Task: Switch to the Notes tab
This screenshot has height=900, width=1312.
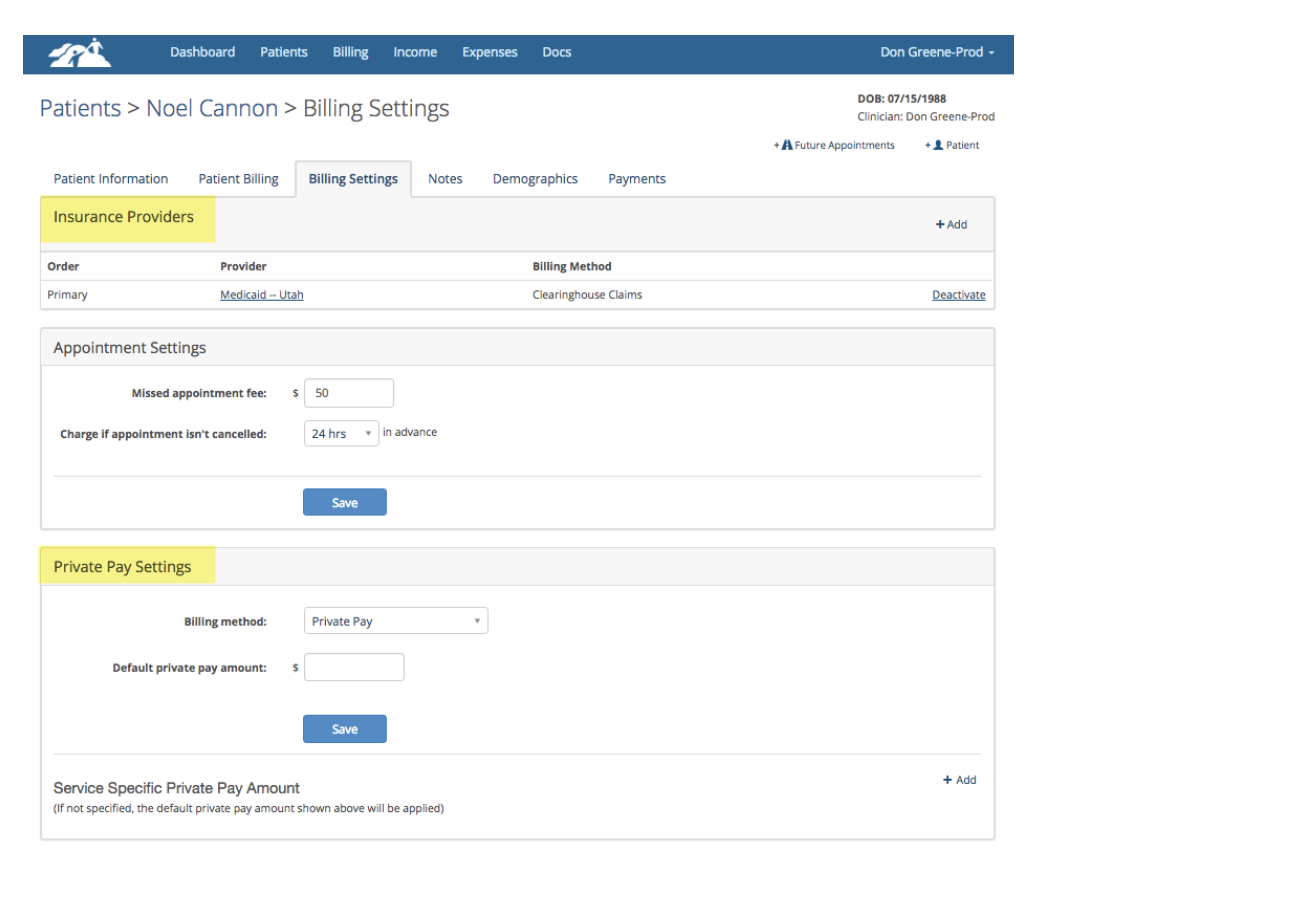Action: tap(445, 179)
